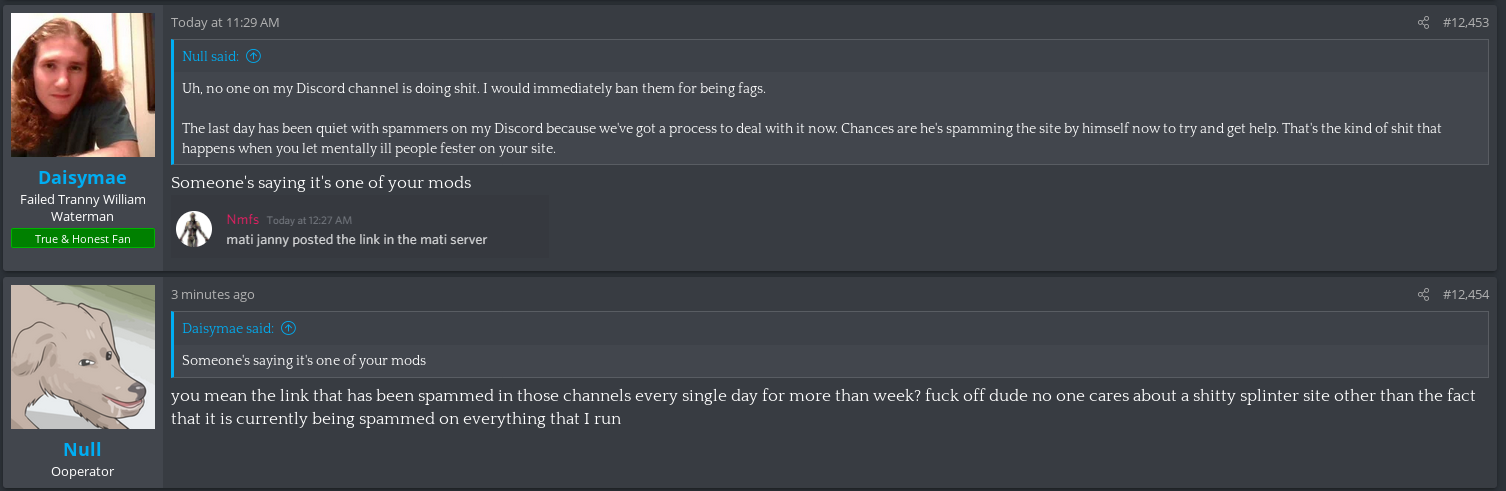Click the Nmfs Discord avatar icon
The width and height of the screenshot is (1506, 491).
(x=194, y=229)
